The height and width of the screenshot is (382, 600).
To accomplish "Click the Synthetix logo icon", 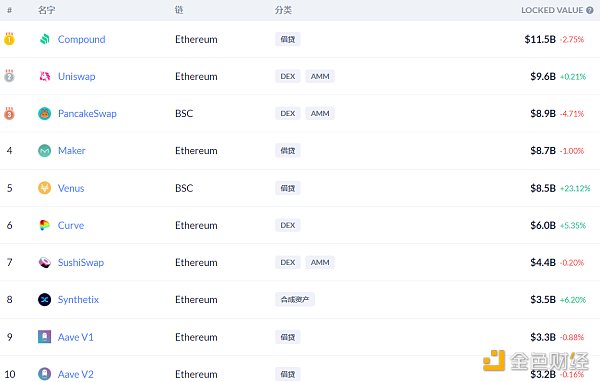I will (45, 299).
